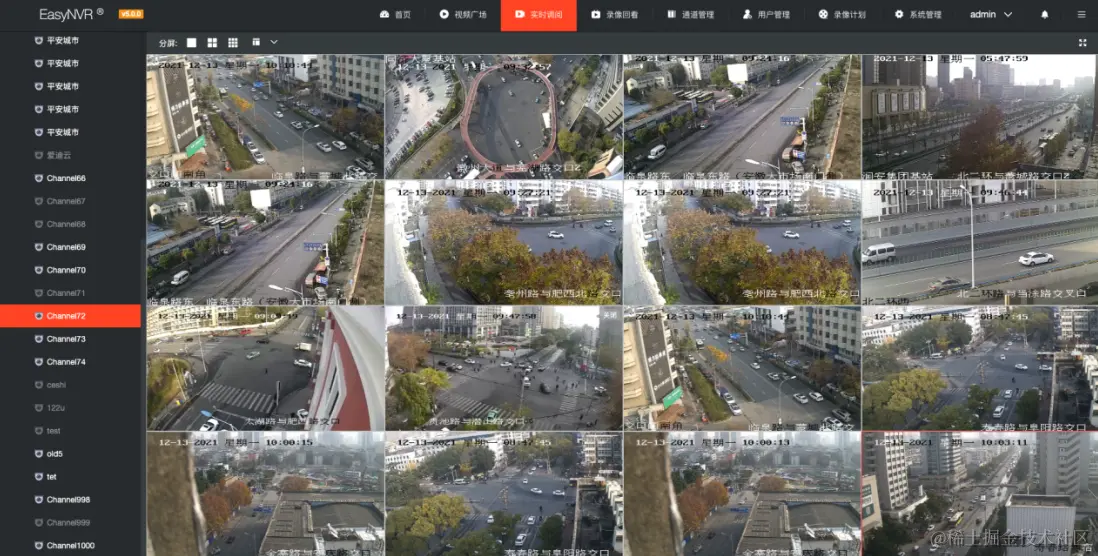The width and height of the screenshot is (1098, 556).
Task: Select the highlighted Channel72 row
Action: 70,316
